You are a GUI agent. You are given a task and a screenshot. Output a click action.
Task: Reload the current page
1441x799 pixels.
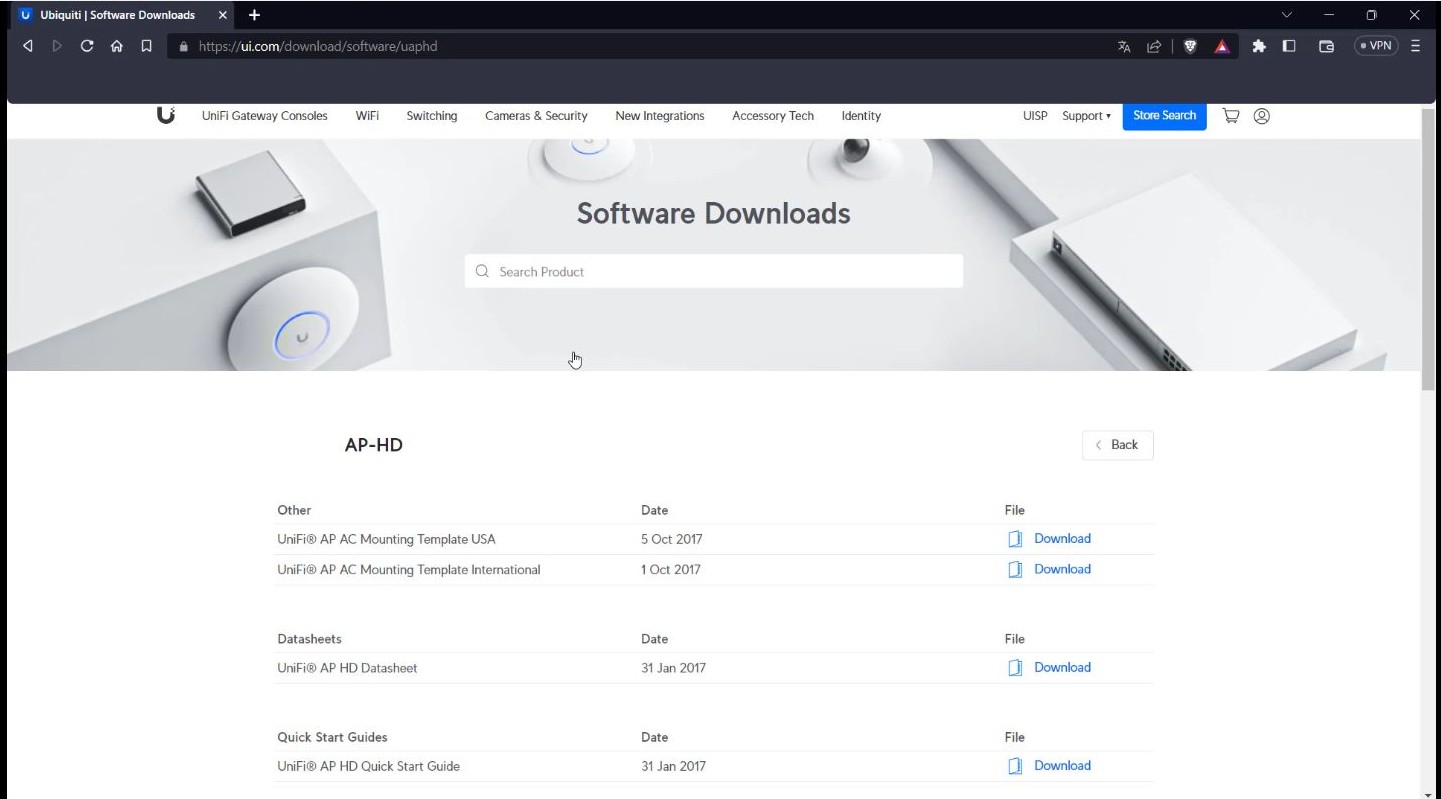[87, 46]
